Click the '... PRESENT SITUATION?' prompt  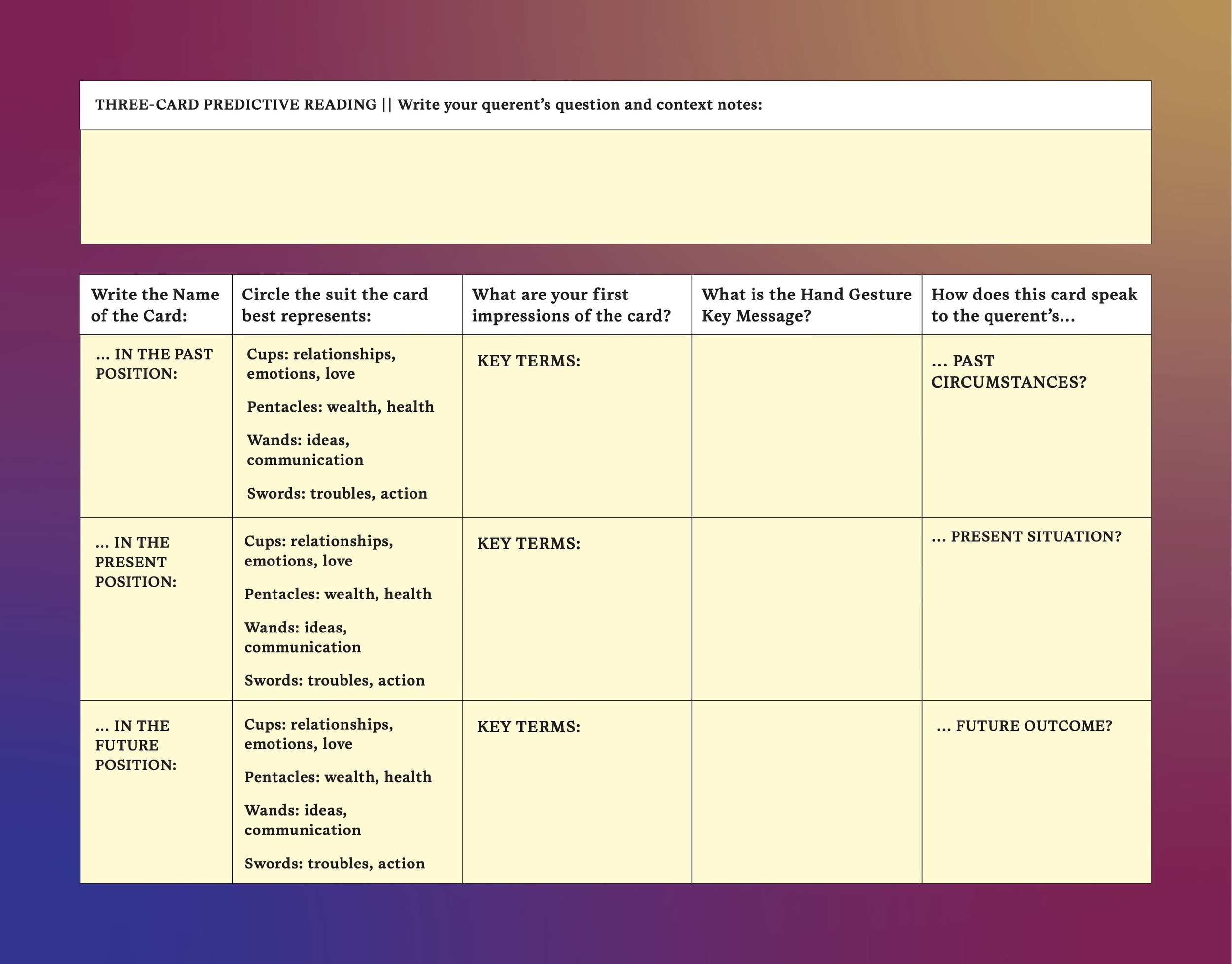point(1027,536)
